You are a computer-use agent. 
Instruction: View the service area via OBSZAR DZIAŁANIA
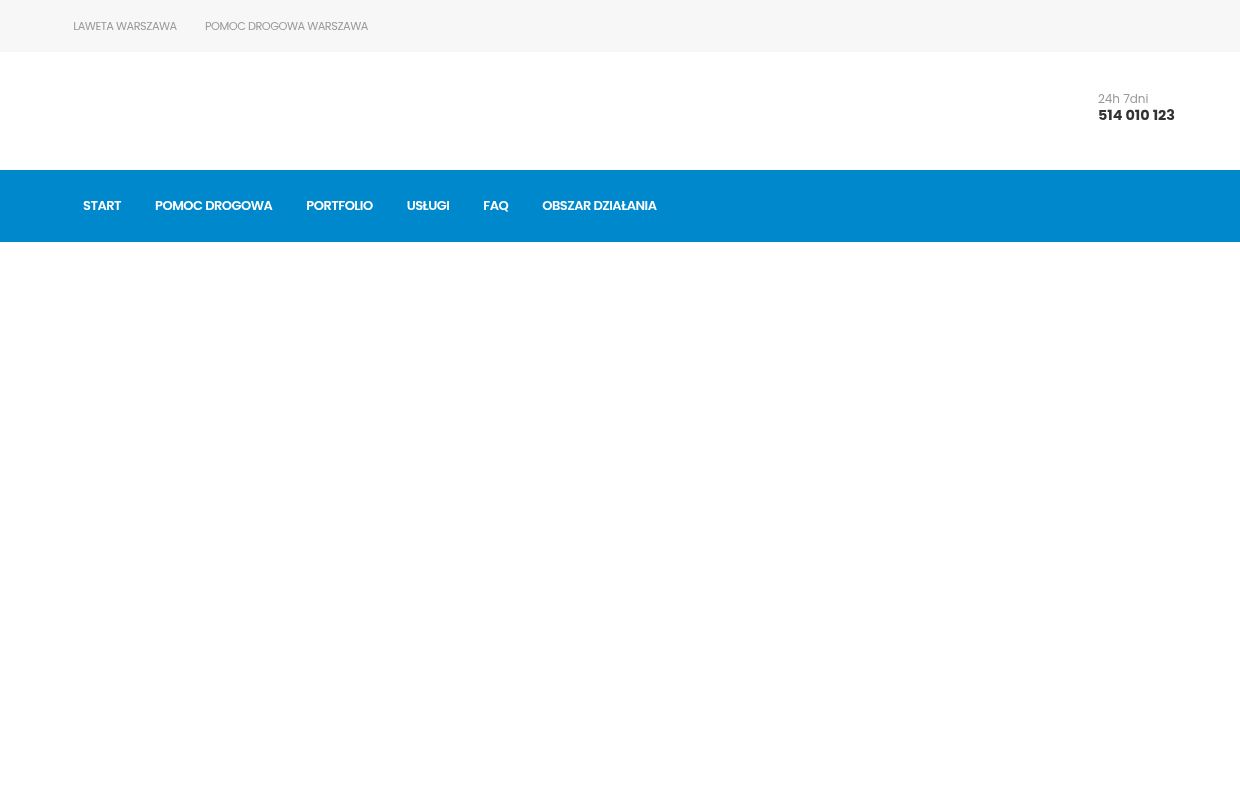coord(599,206)
